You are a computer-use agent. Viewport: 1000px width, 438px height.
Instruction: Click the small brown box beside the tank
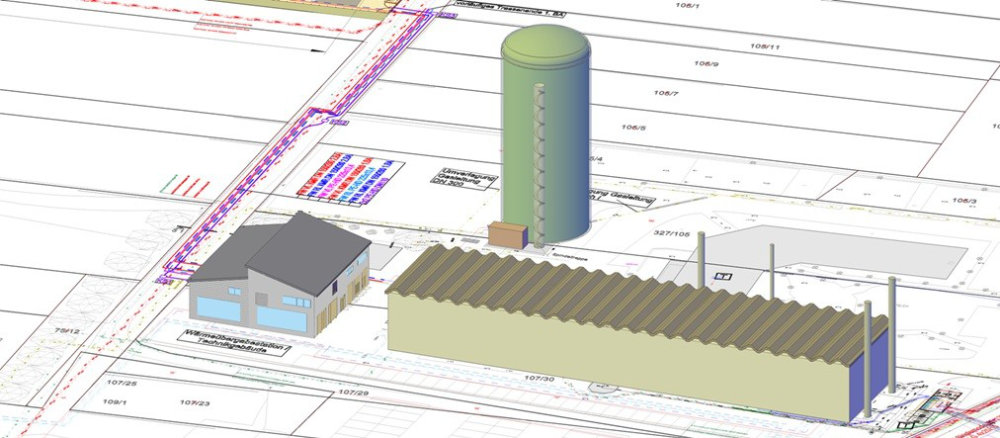[x=508, y=233]
